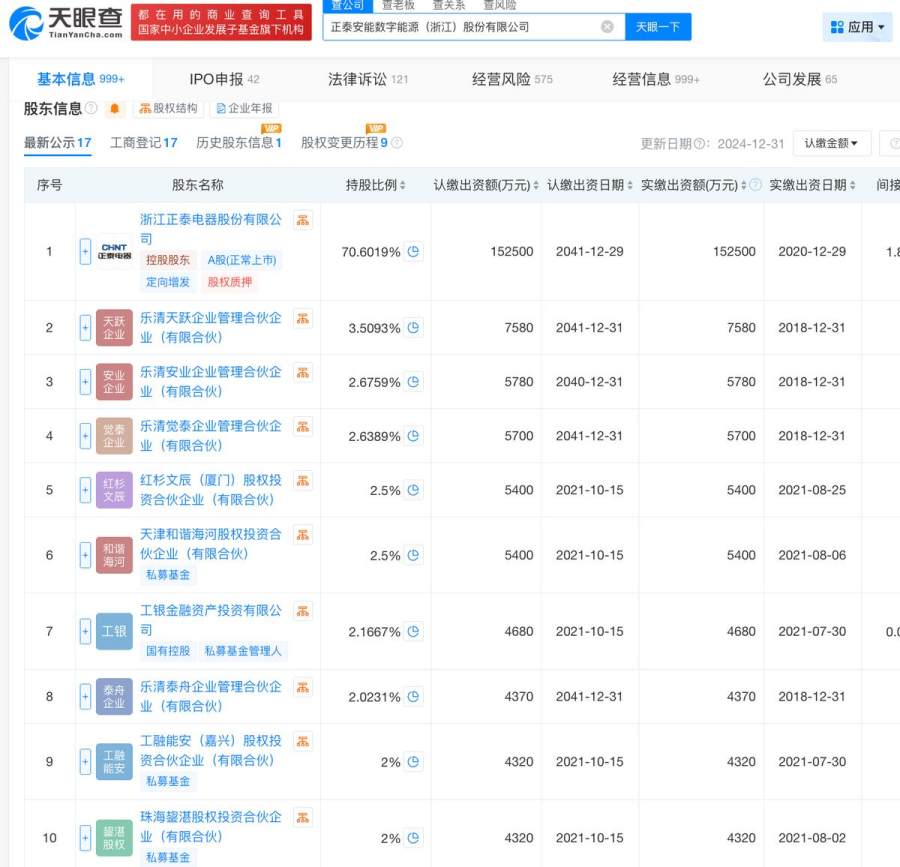The image size is (900, 867).
Task: Click help icon beside 实缴出资额 header
Action: pos(756,185)
